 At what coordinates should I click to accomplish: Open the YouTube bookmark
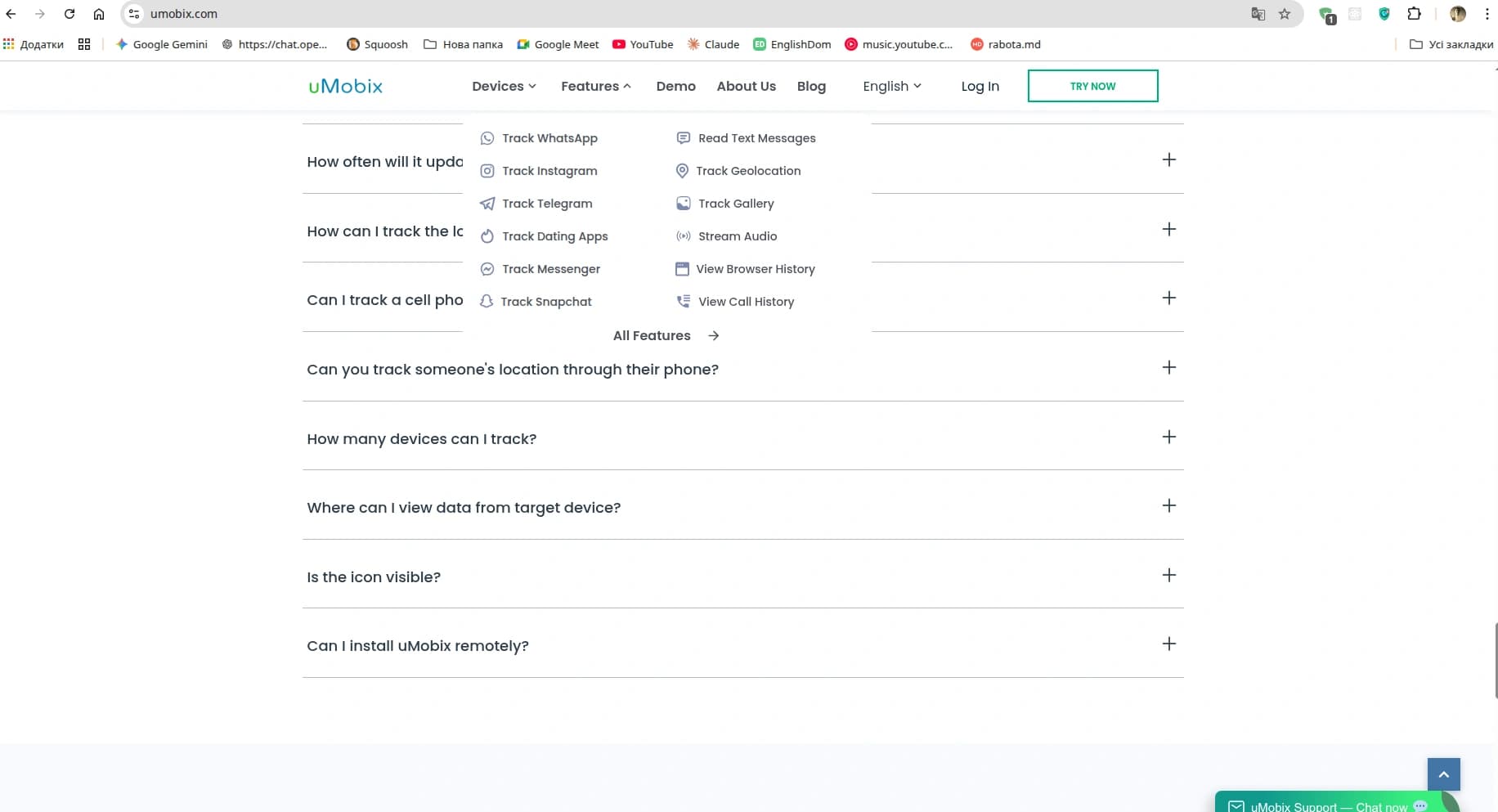(x=643, y=44)
